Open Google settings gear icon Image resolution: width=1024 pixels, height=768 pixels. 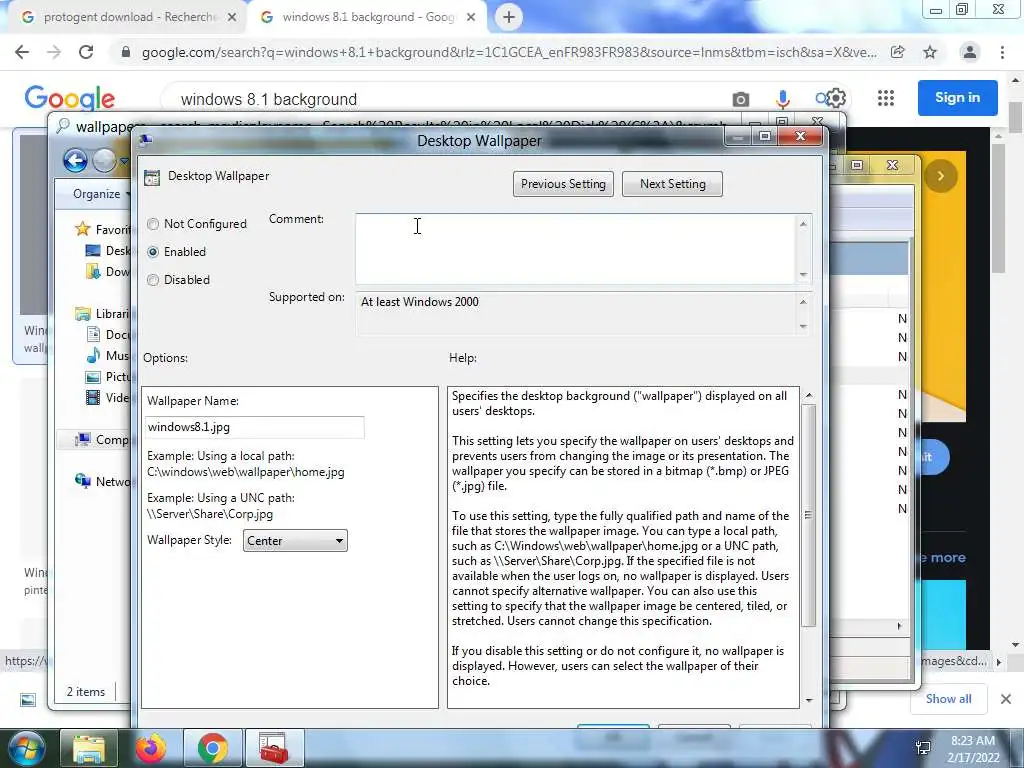[x=835, y=98]
